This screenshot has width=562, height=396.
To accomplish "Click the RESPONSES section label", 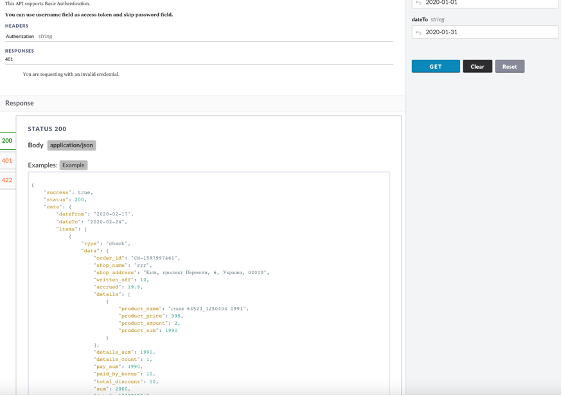I will 19,51.
